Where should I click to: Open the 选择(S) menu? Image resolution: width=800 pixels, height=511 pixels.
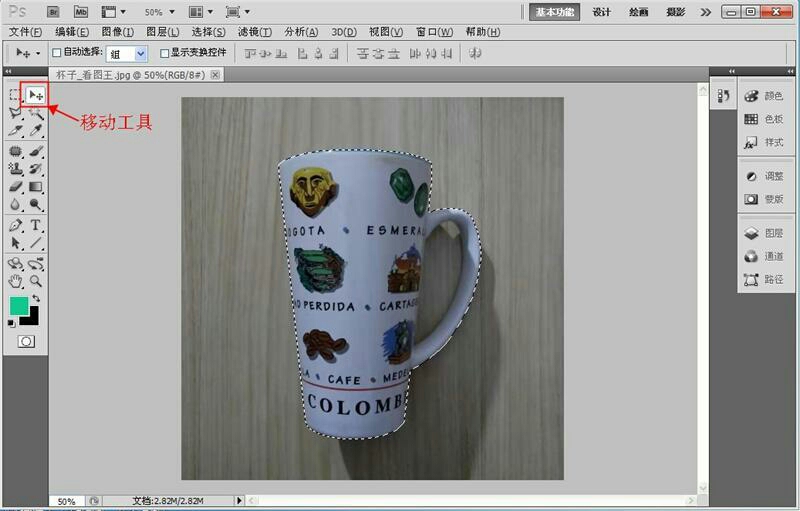coord(208,32)
